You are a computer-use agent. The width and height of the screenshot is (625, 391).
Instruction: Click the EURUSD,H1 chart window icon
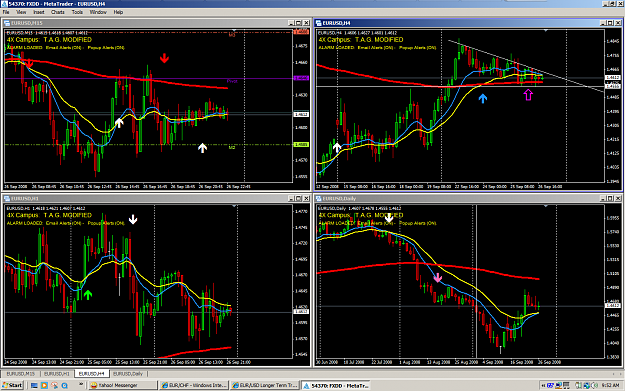pyautogui.click(x=7, y=198)
